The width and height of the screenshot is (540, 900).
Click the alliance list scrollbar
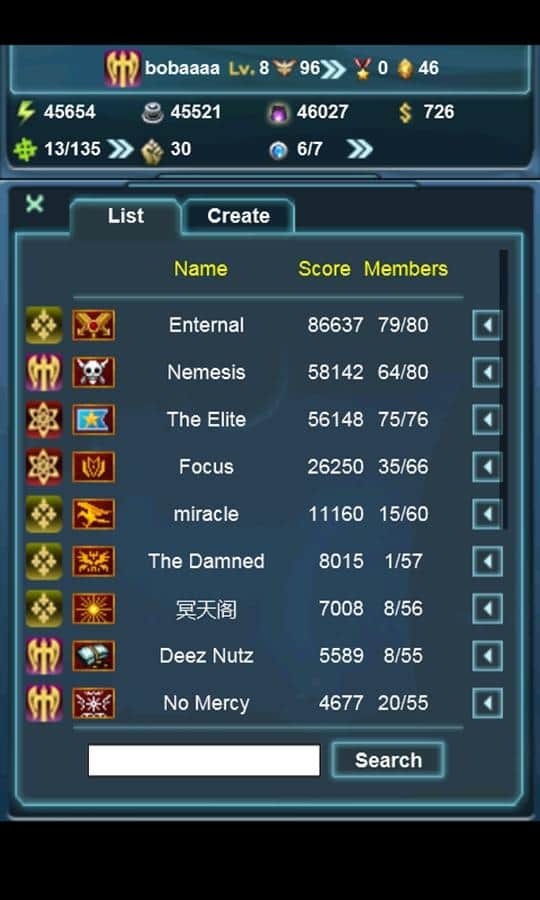coord(504,389)
